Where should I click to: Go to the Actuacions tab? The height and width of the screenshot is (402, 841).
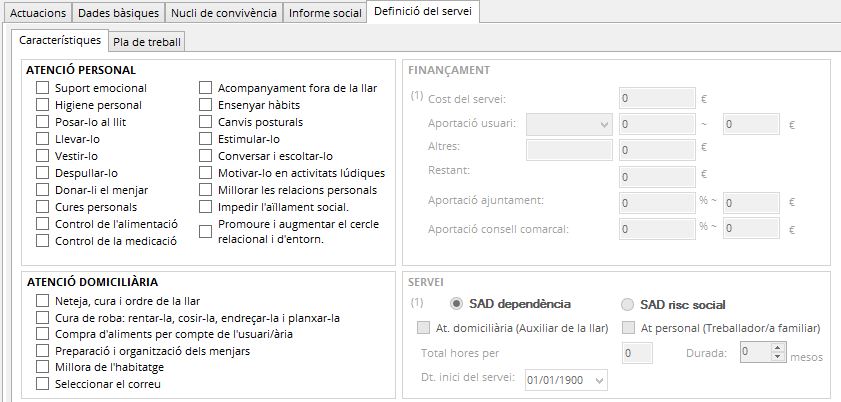point(36,13)
